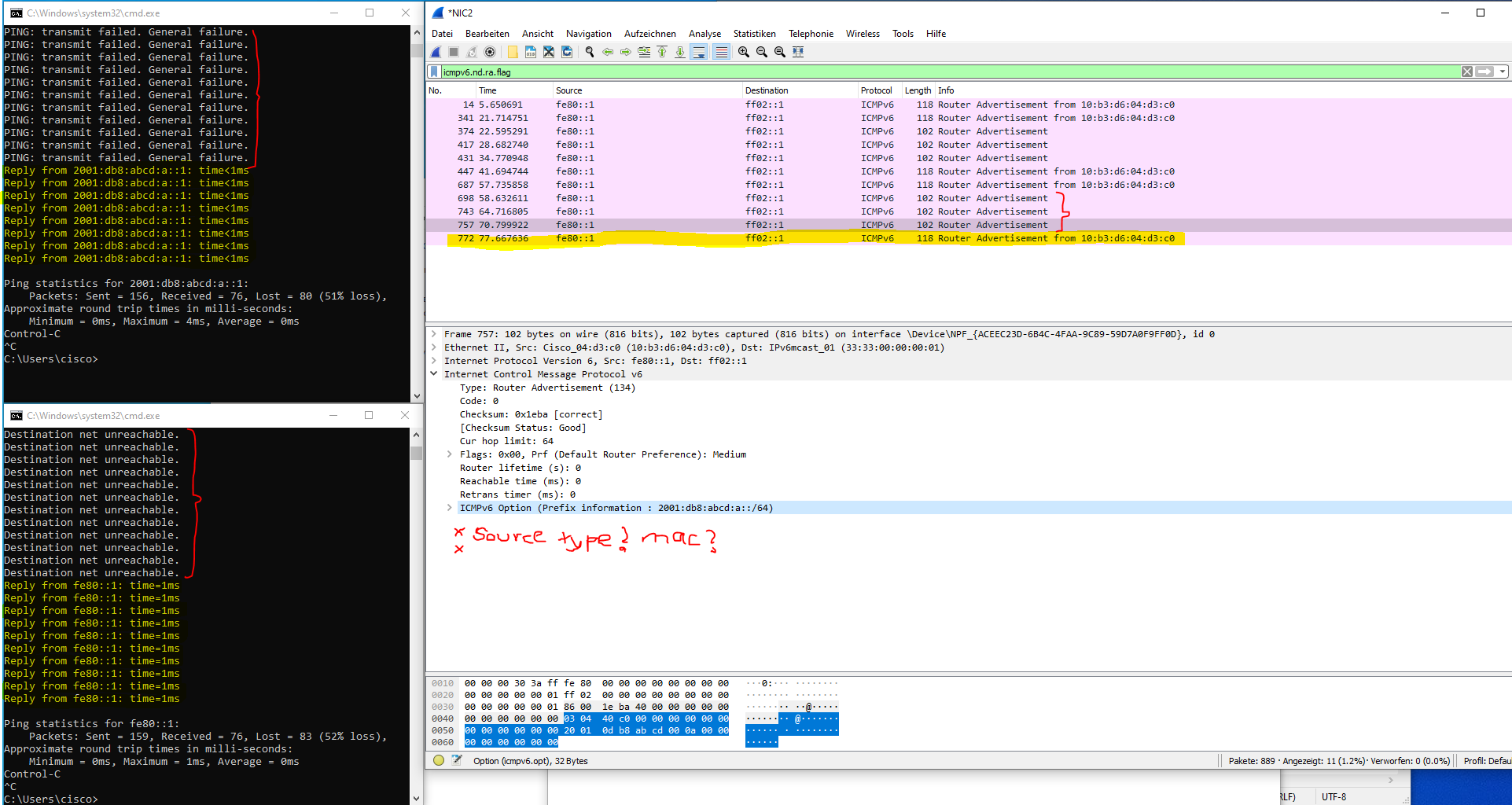The height and width of the screenshot is (805, 1512).
Task: Select packet 772 Router Advertisement row
Action: pyautogui.click(x=786, y=238)
